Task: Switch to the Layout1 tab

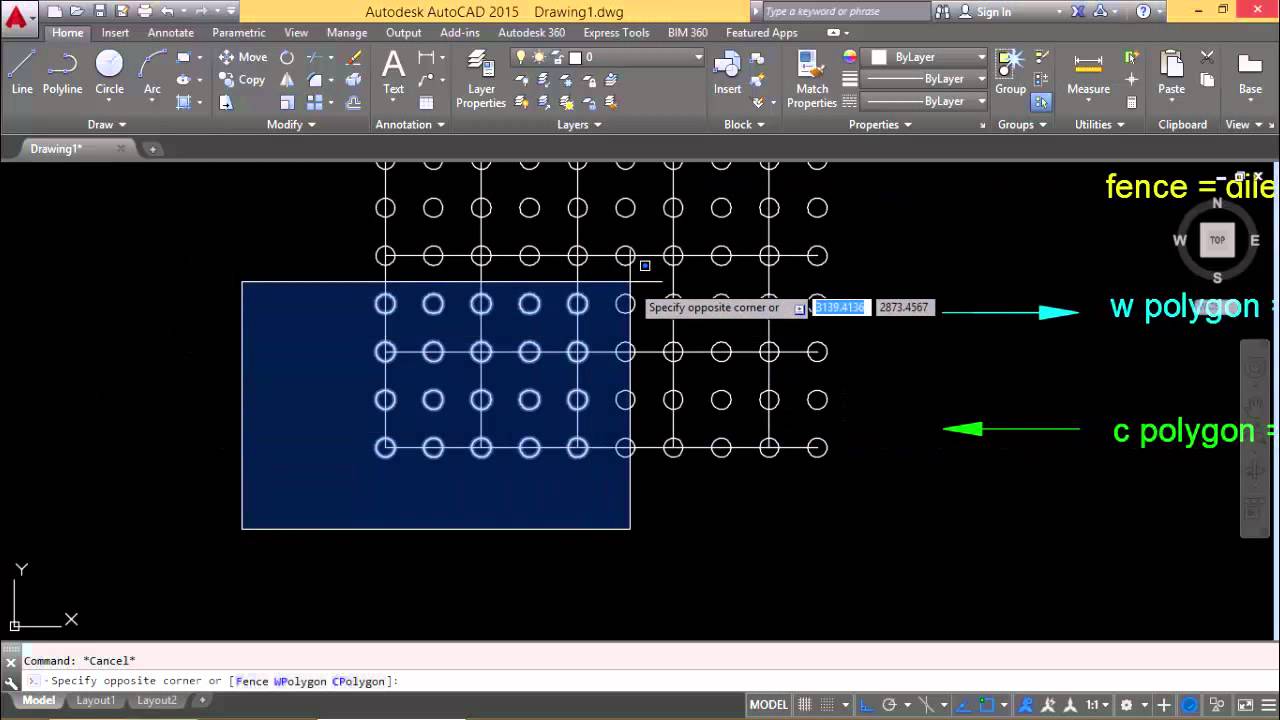Action: [x=96, y=701]
